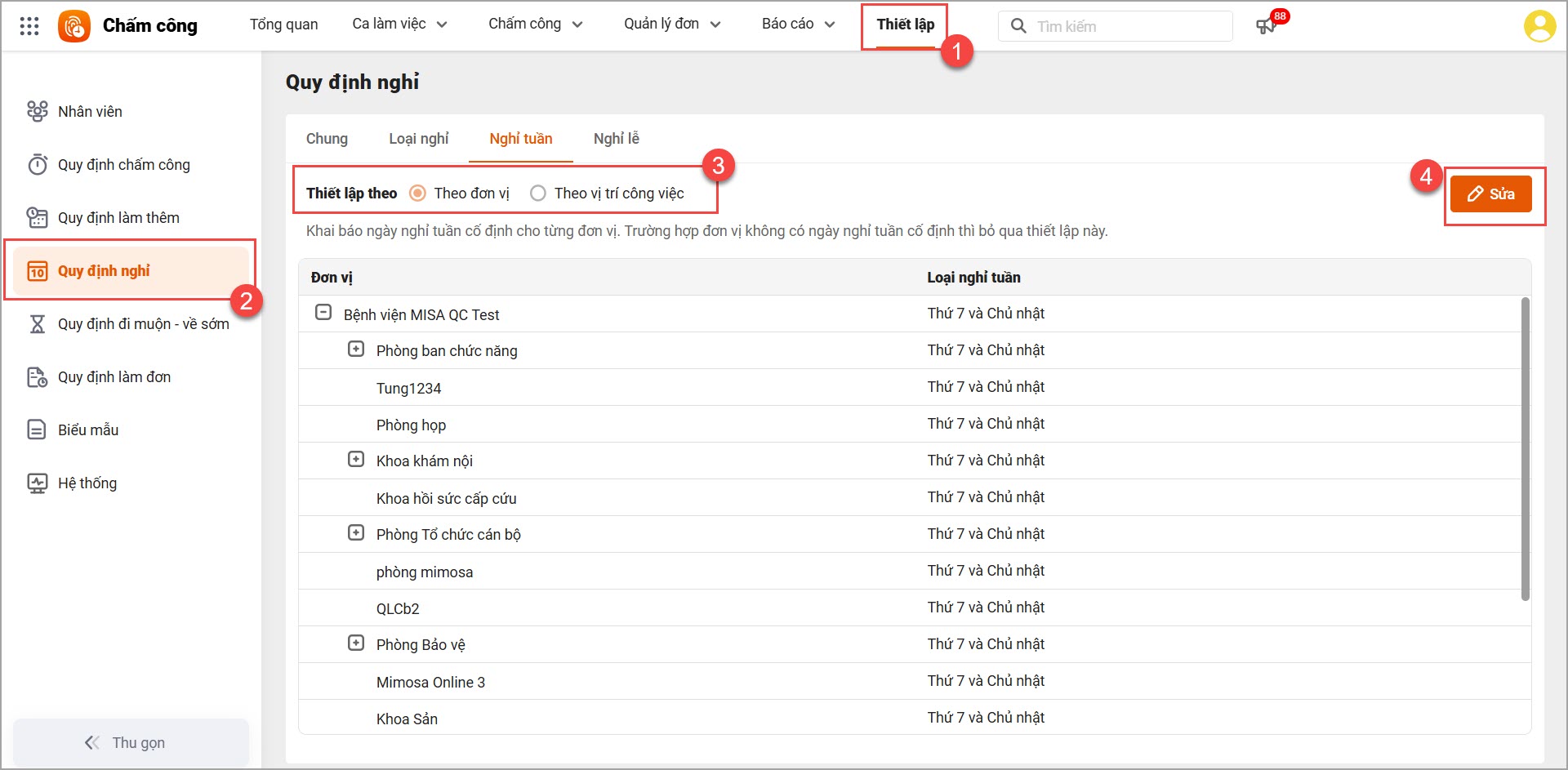Select the Theo vị trí công việc radio
Viewport: 1568px width, 770px height.
538,194
